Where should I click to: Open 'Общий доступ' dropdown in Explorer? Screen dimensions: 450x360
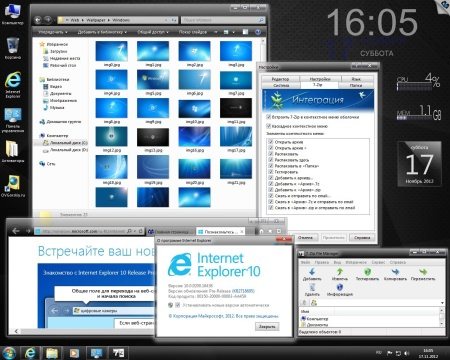(x=153, y=32)
